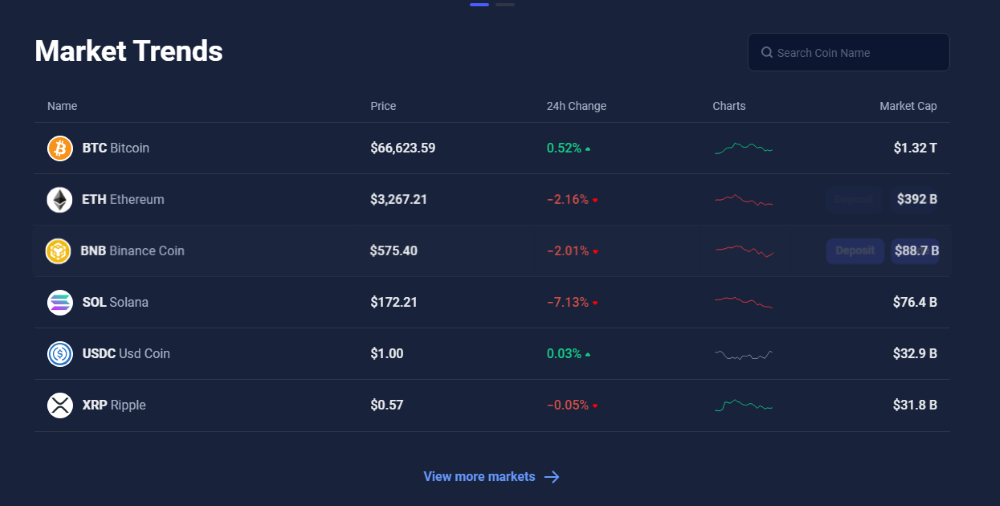1000x506 pixels.
Task: Click the Charts column header
Action: pyautogui.click(x=729, y=106)
